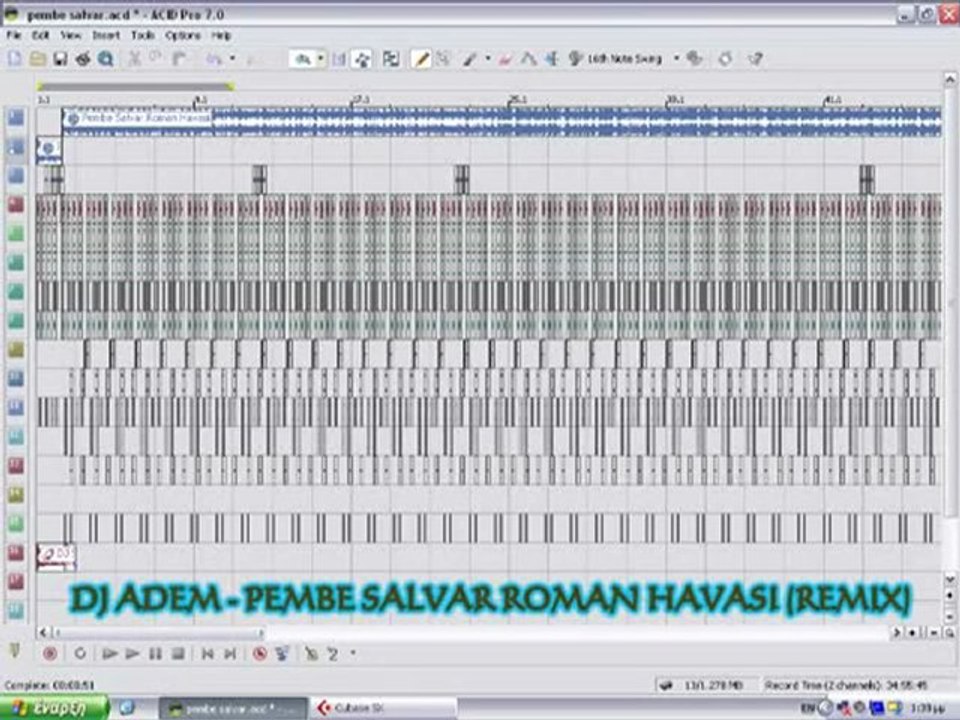Screen dimensions: 960x720
Task: Click the Open folder icon
Action: (37, 59)
